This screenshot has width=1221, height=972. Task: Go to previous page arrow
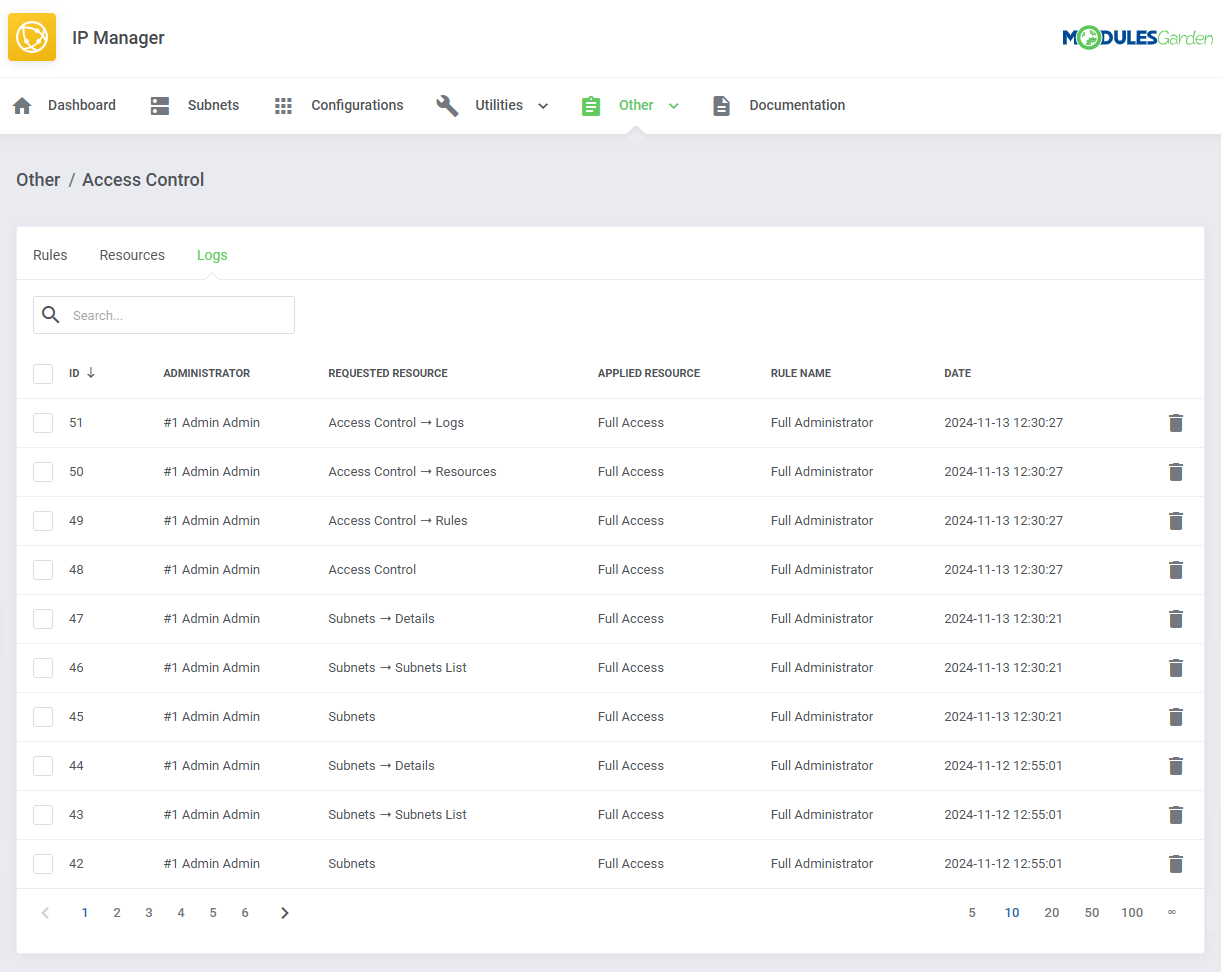coord(45,913)
